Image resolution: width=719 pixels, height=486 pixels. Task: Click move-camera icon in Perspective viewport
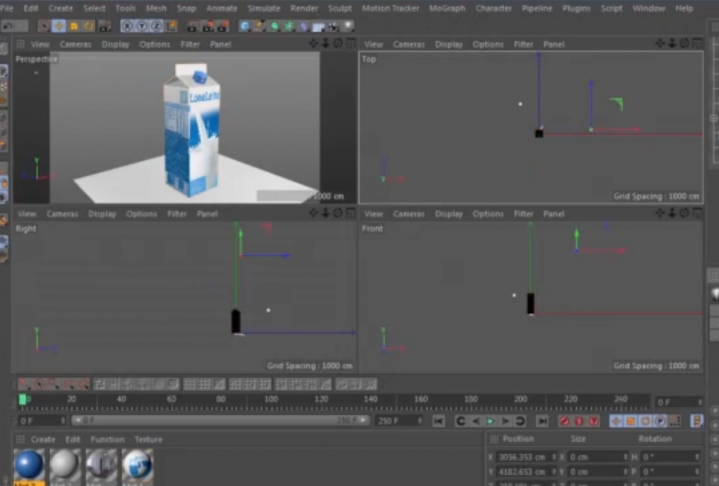pos(313,44)
